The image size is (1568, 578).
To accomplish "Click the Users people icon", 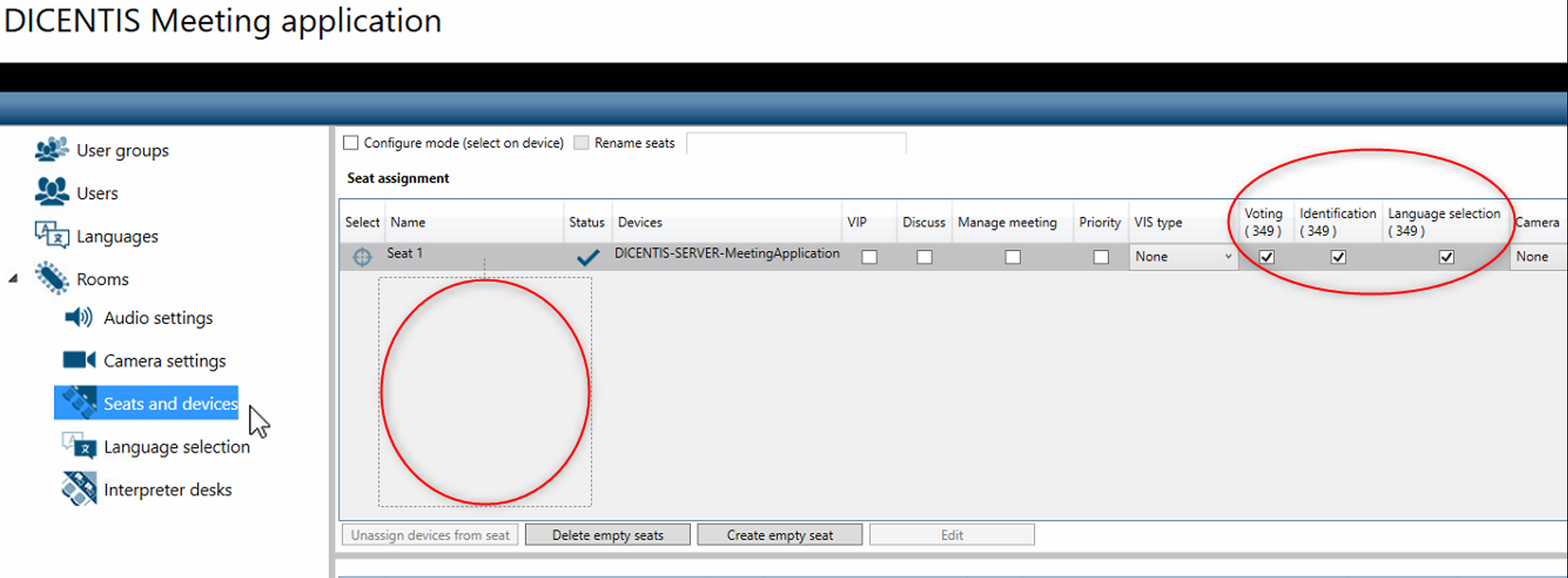I will (x=52, y=192).
